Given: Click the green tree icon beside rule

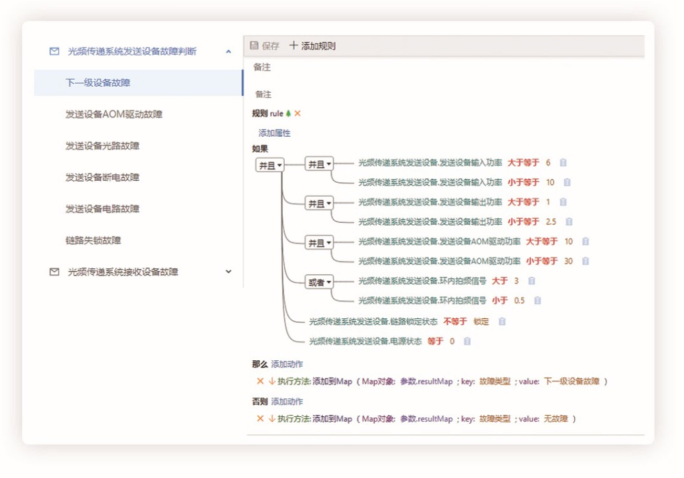Looking at the screenshot, I should click(289, 114).
